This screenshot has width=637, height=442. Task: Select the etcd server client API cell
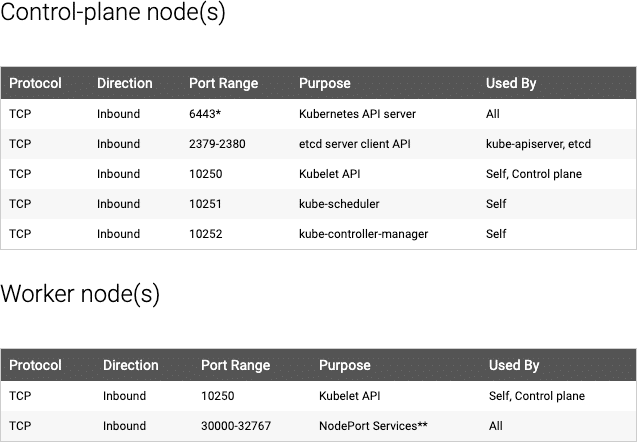click(x=354, y=144)
